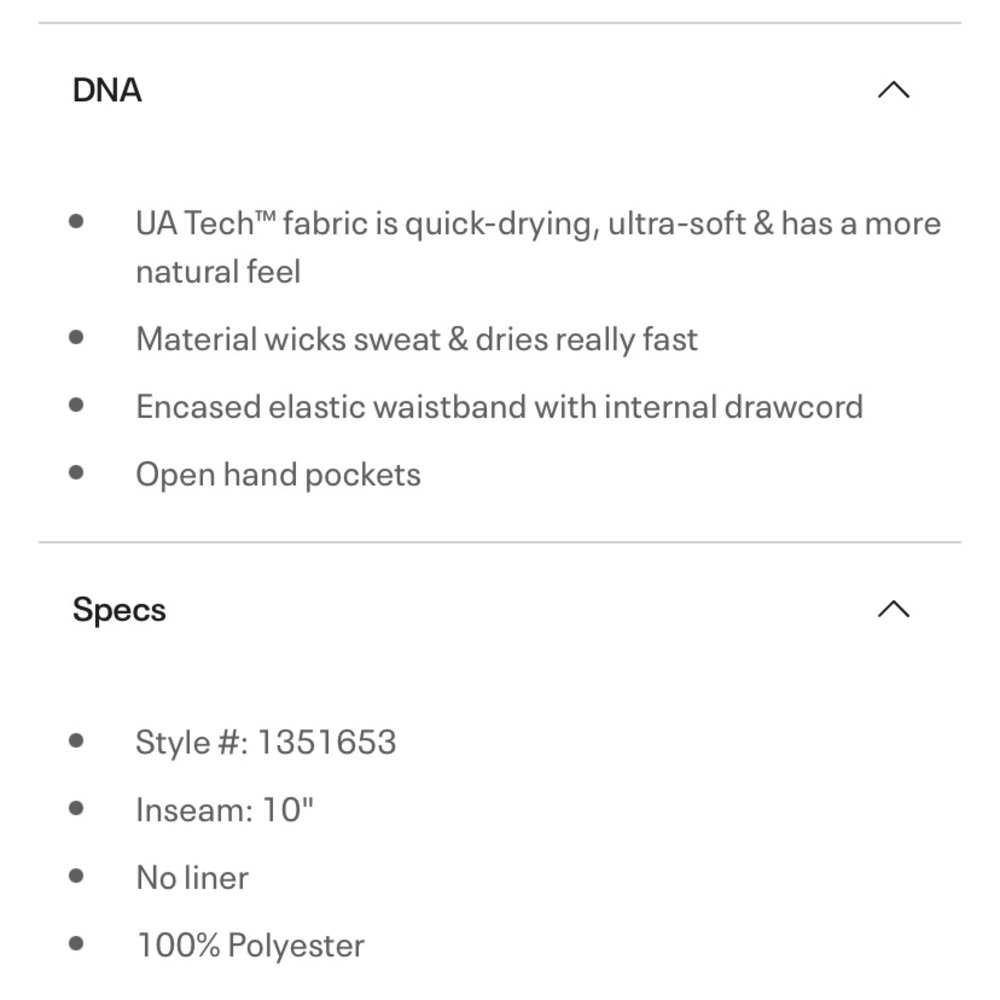
Task: Click the 100% Polyester spec item
Action: coord(251,945)
